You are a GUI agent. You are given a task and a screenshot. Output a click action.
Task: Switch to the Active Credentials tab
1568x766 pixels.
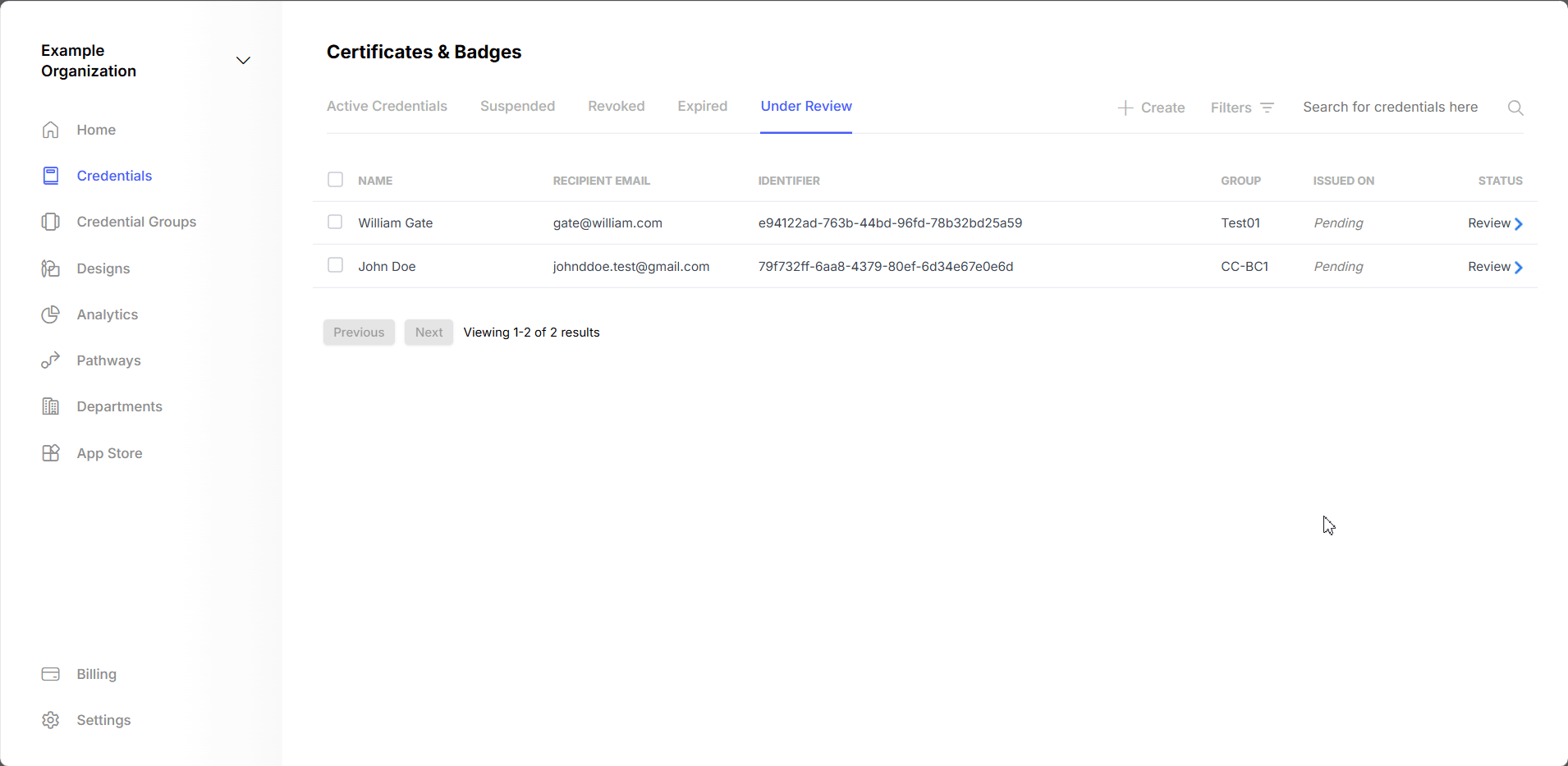click(387, 106)
